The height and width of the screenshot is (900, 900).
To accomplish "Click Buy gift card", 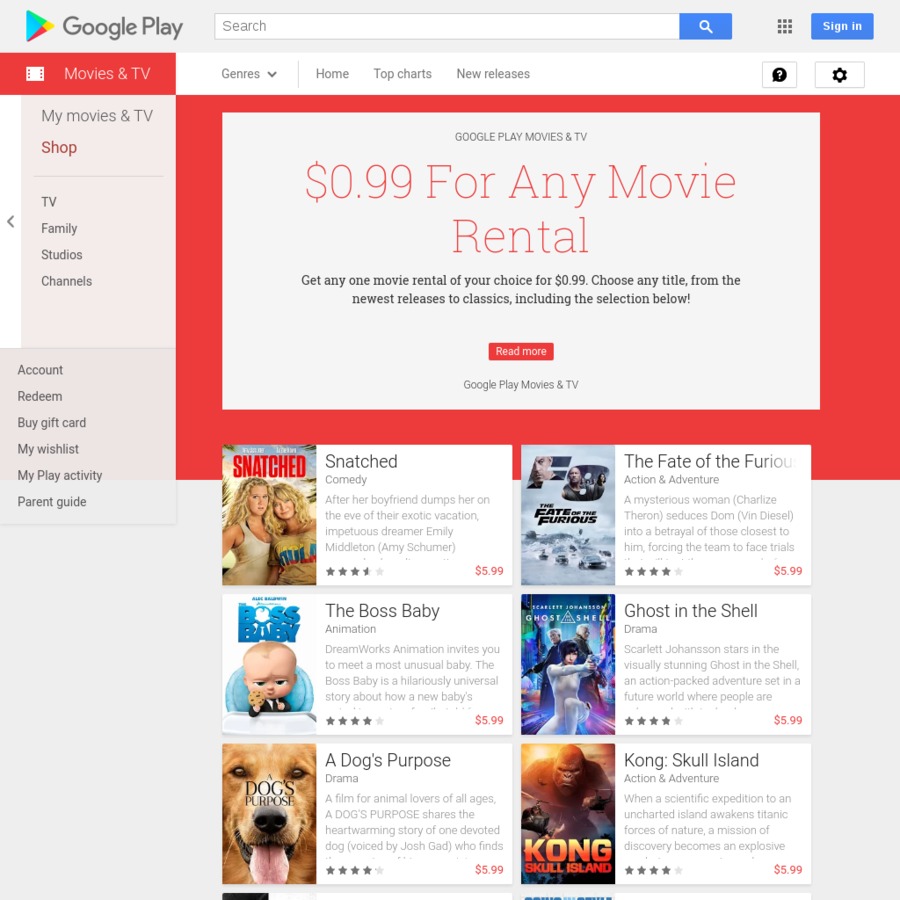I will coord(52,423).
